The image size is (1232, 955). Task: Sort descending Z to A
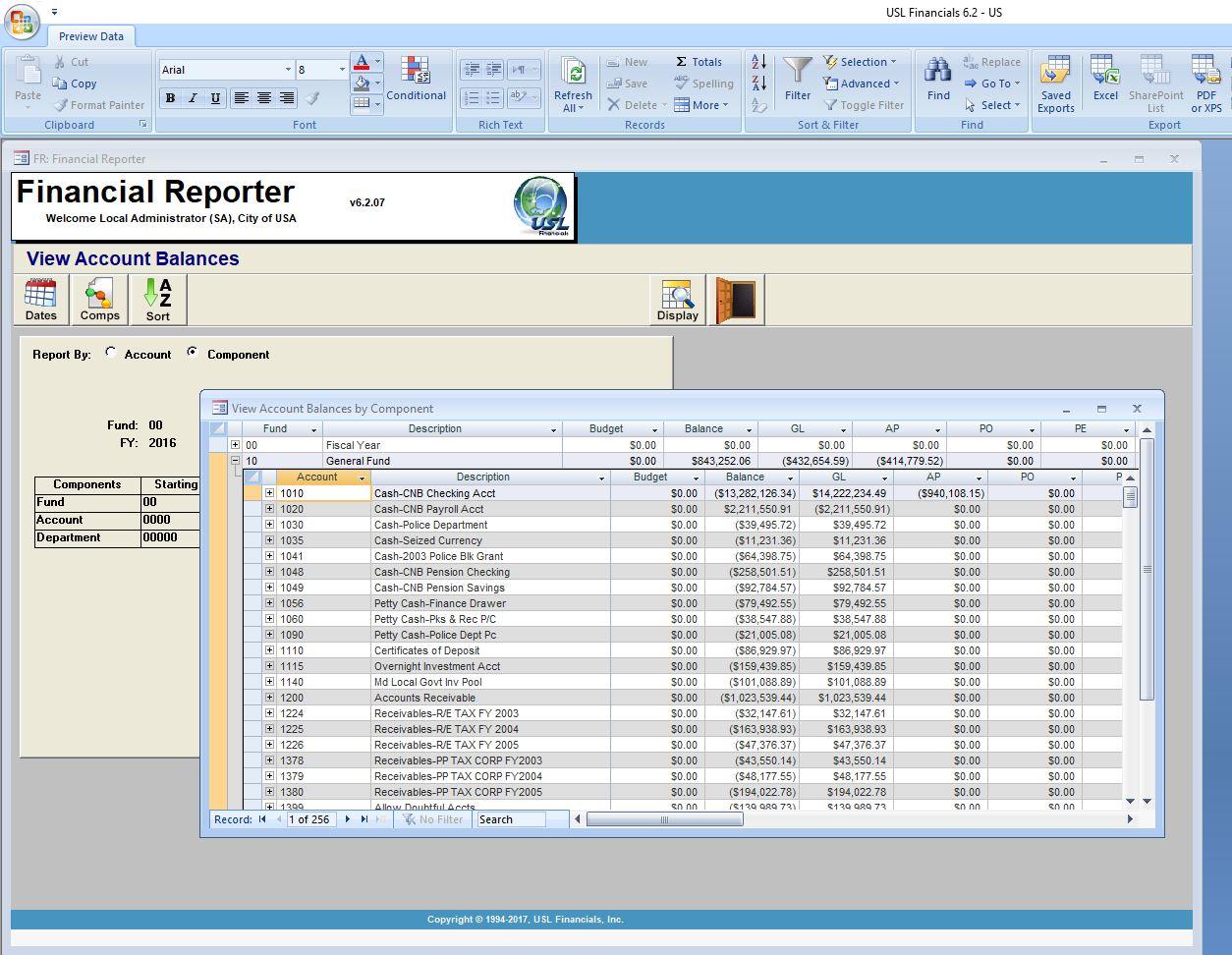point(758,83)
